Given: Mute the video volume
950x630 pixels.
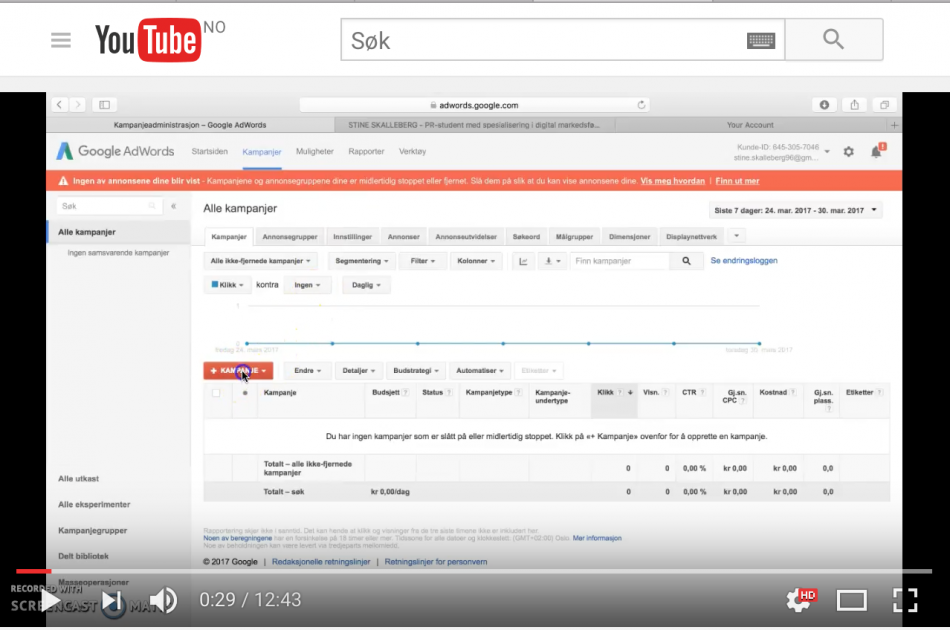Looking at the screenshot, I should point(163,600).
